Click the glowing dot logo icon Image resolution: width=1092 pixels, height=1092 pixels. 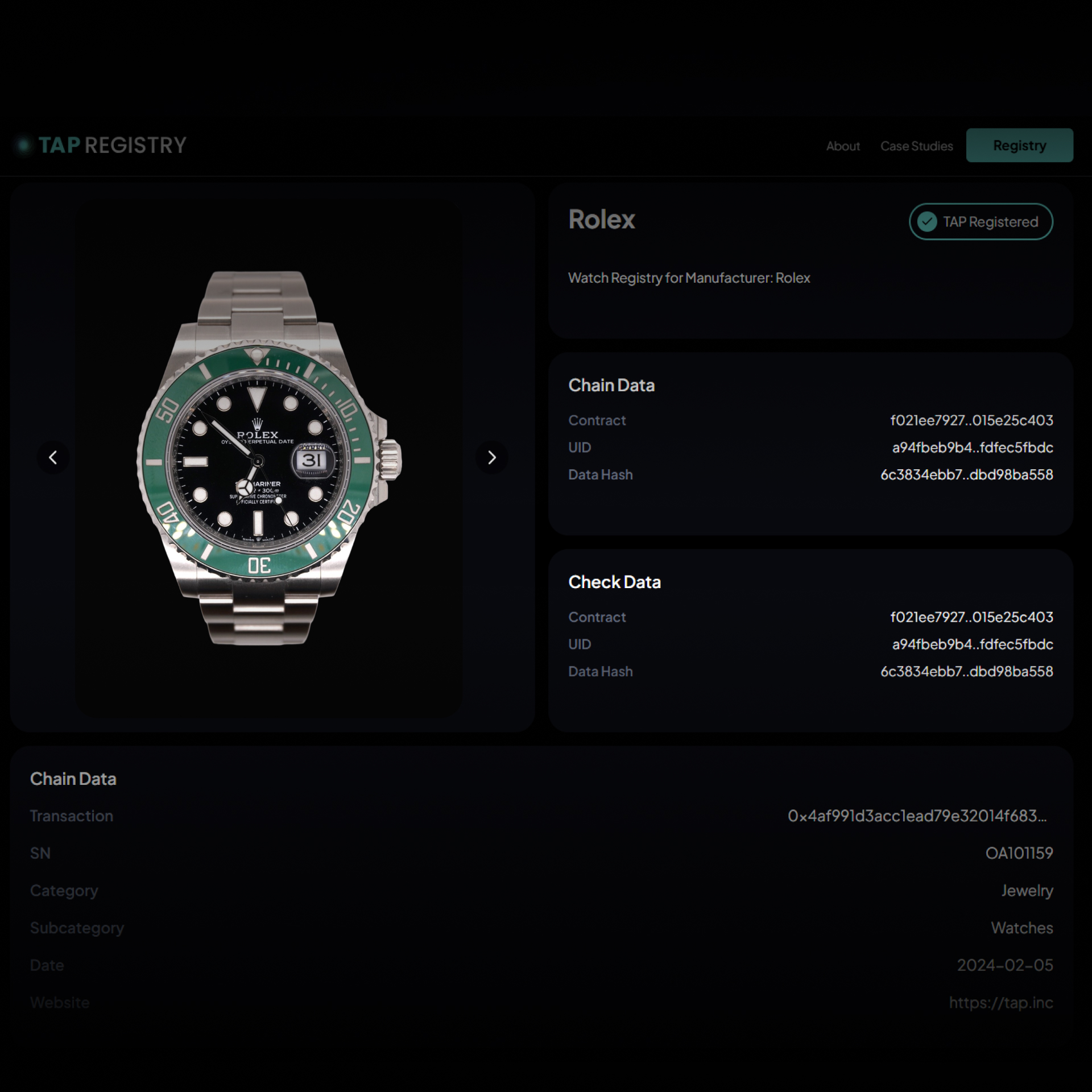[24, 146]
